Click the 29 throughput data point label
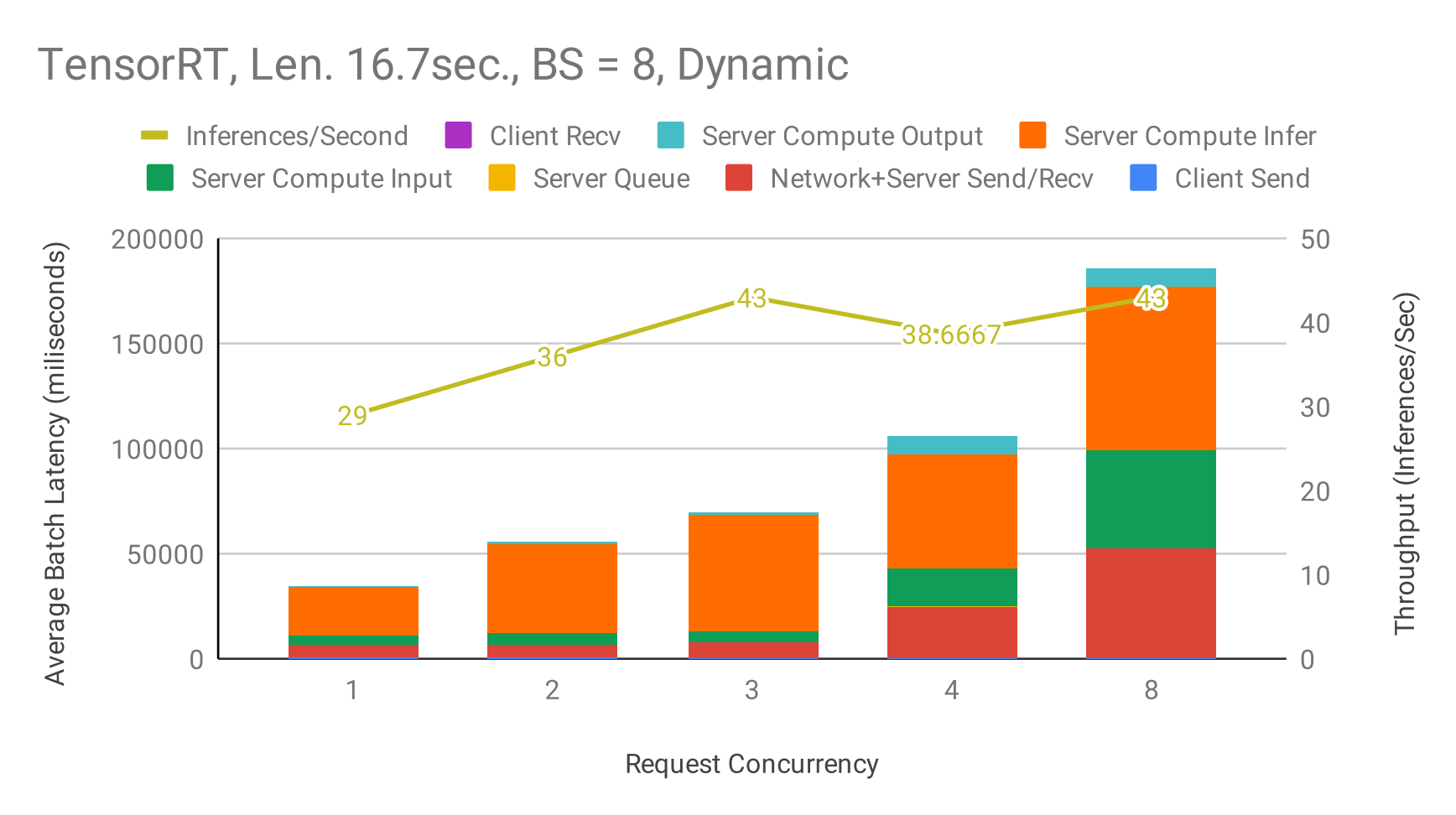 tap(352, 416)
